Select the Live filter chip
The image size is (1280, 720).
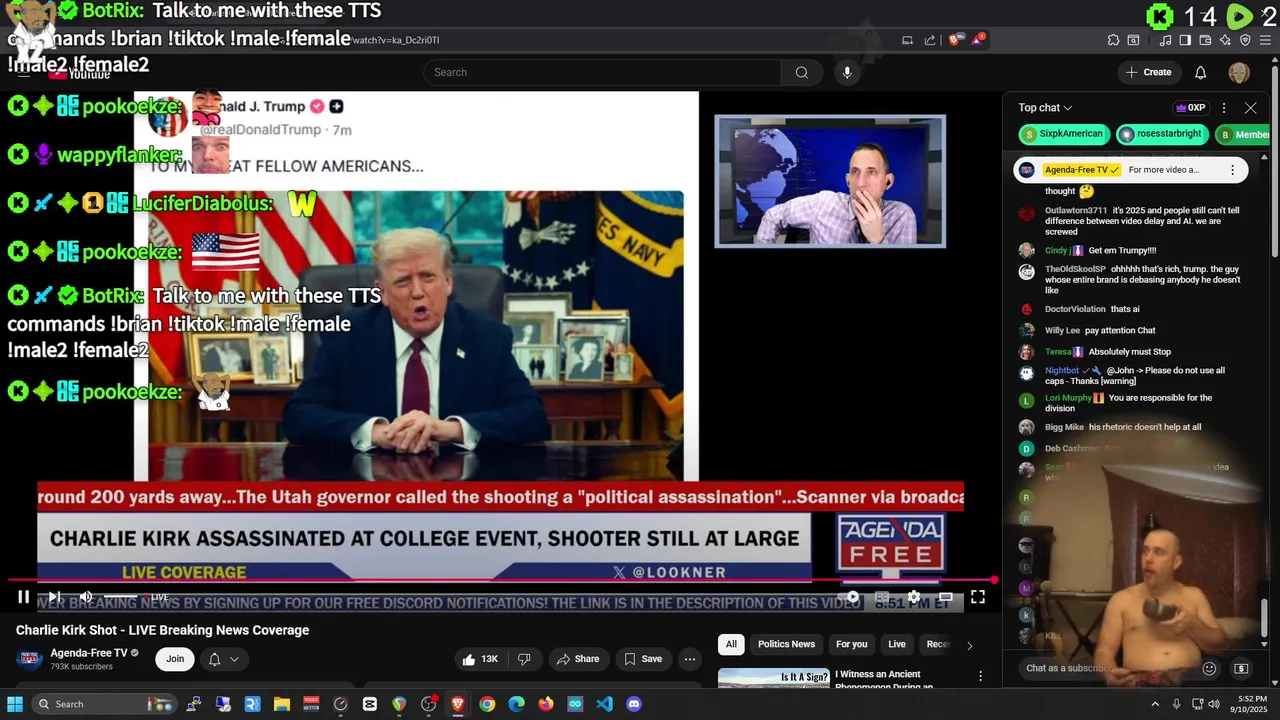pos(897,644)
